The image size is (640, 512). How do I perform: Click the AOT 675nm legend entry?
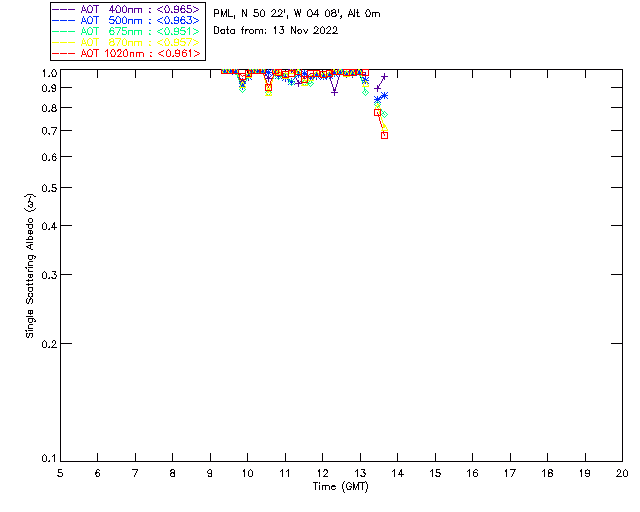pyautogui.click(x=126, y=31)
